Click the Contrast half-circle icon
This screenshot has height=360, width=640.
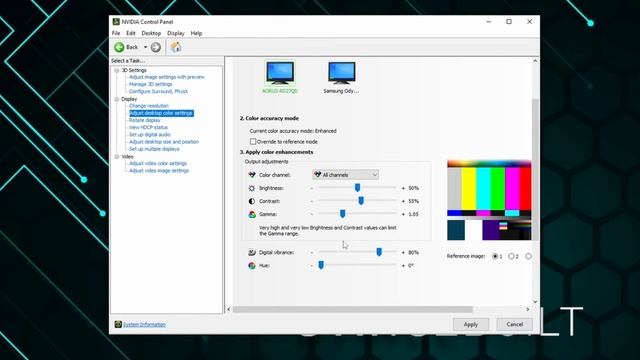(x=252, y=201)
